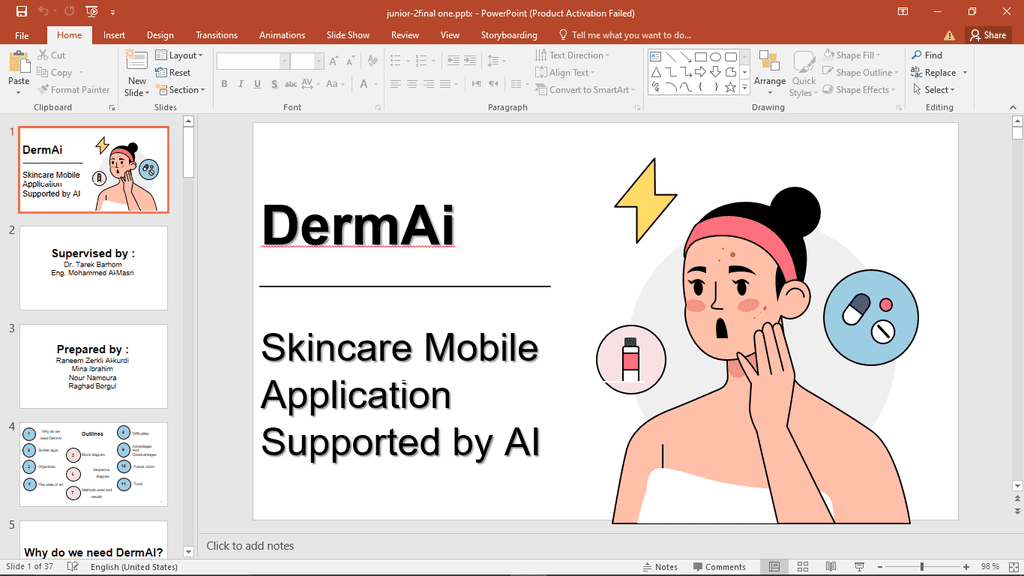Switch to the Animations tab
This screenshot has height=576, width=1024.
[282, 35]
